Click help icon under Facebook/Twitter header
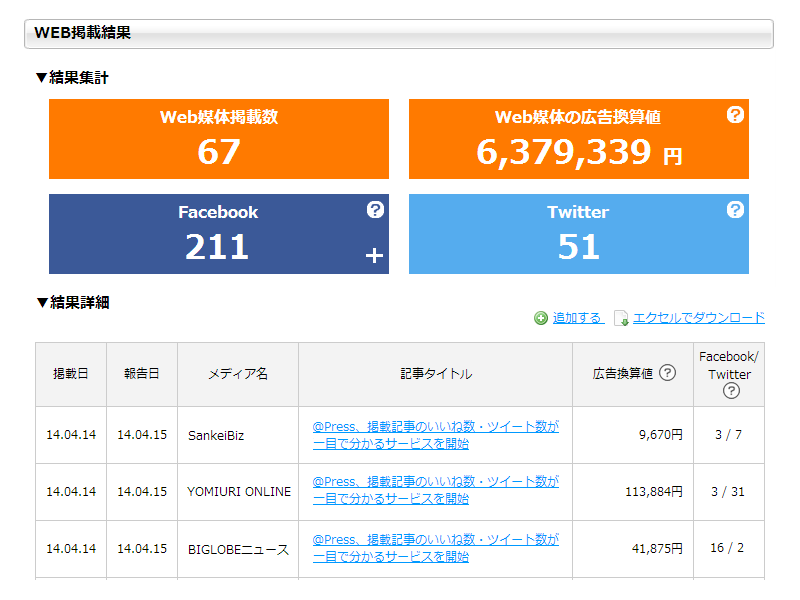800x600 pixels. [731, 391]
